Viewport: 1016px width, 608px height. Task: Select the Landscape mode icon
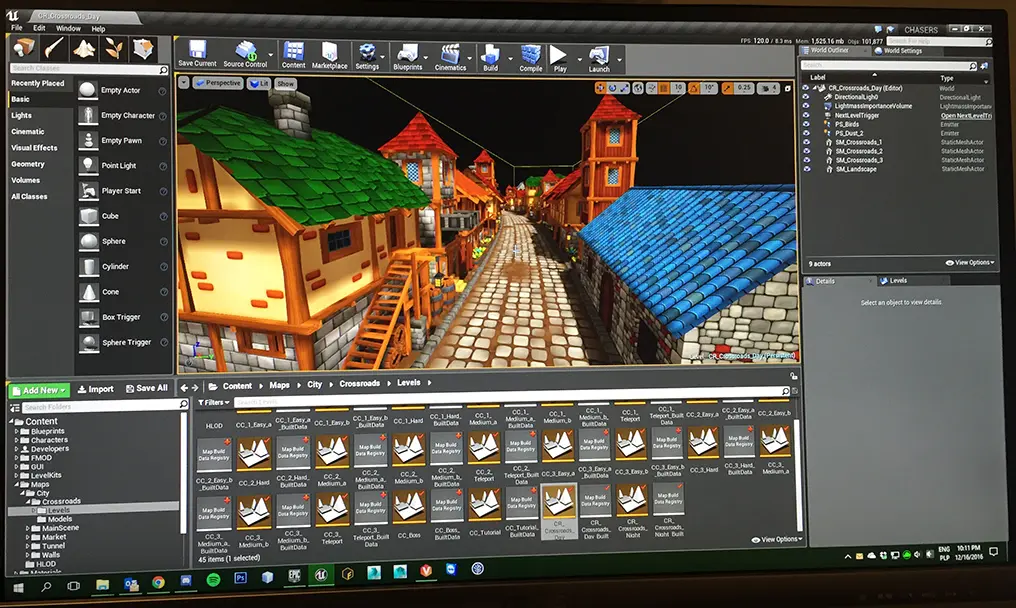pos(84,47)
